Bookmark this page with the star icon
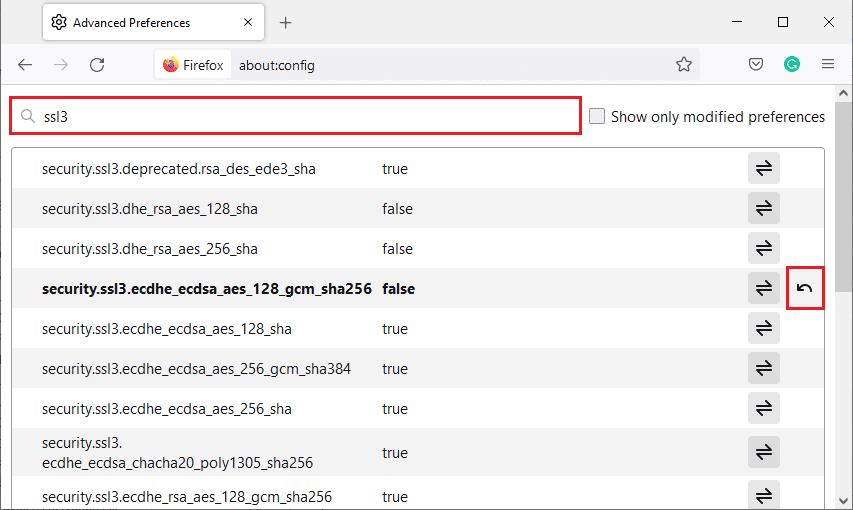This screenshot has height=510, width=853. [x=684, y=64]
